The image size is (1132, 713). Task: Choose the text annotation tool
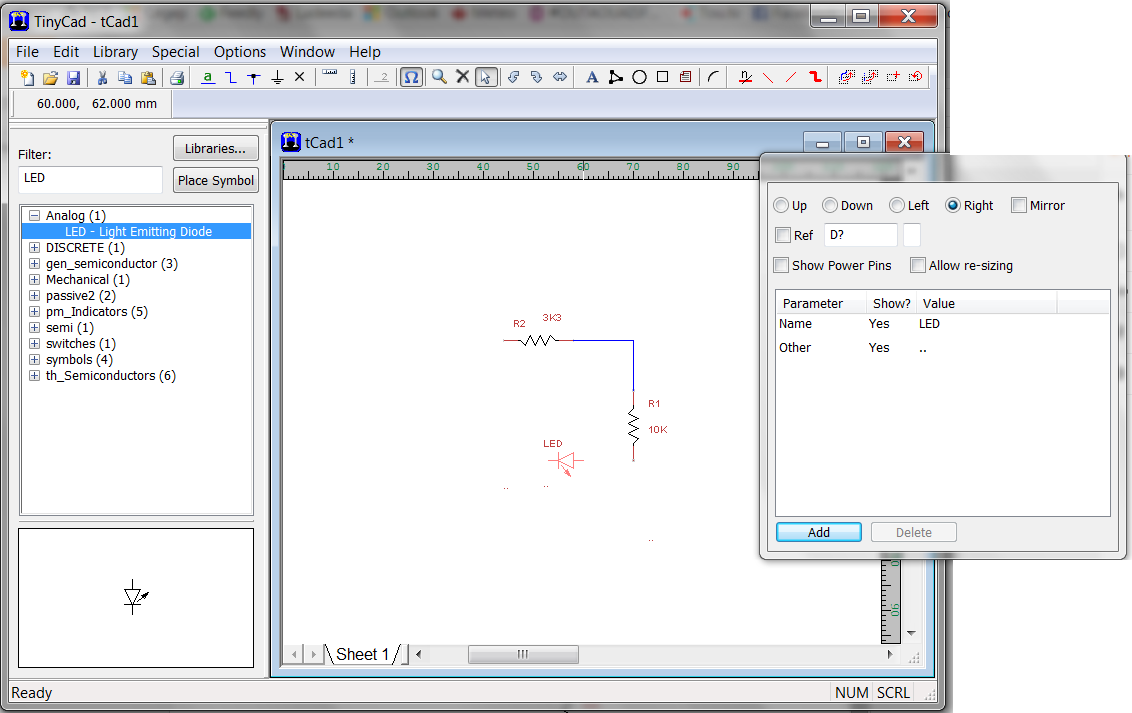(592, 77)
